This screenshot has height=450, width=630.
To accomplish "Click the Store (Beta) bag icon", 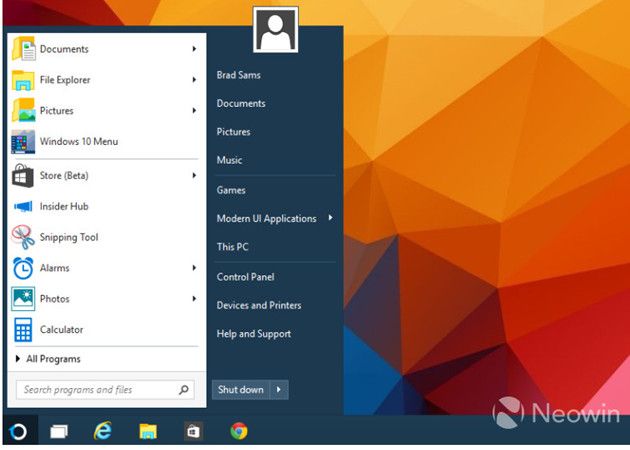I will [x=23, y=176].
